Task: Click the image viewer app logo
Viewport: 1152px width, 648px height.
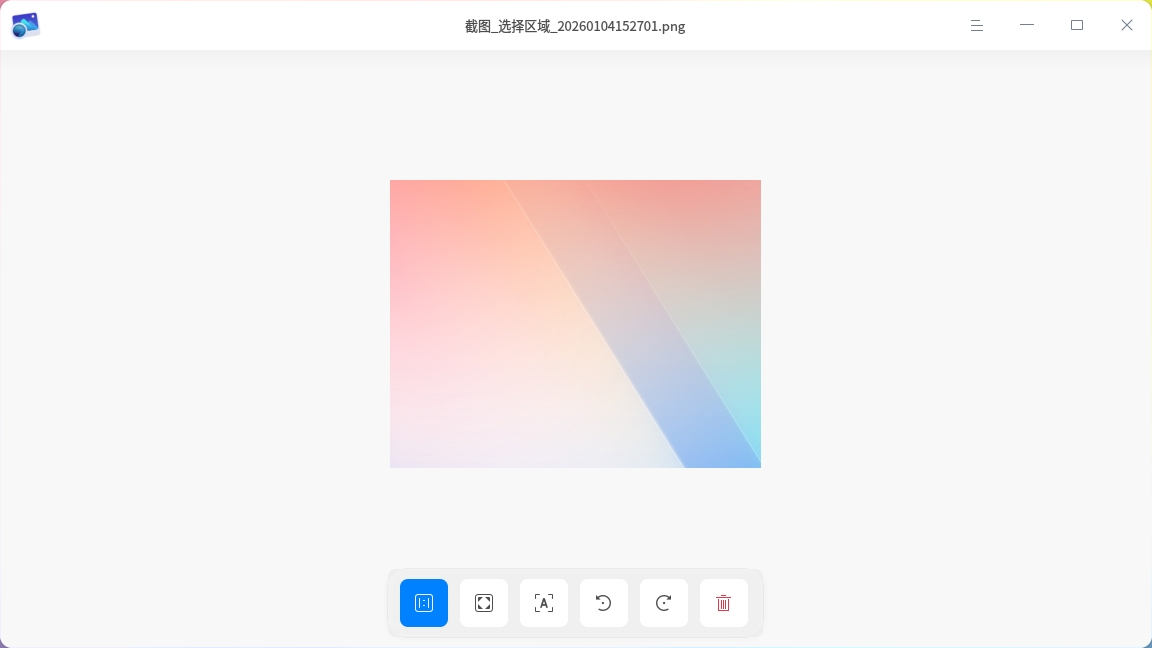Action: [x=26, y=26]
